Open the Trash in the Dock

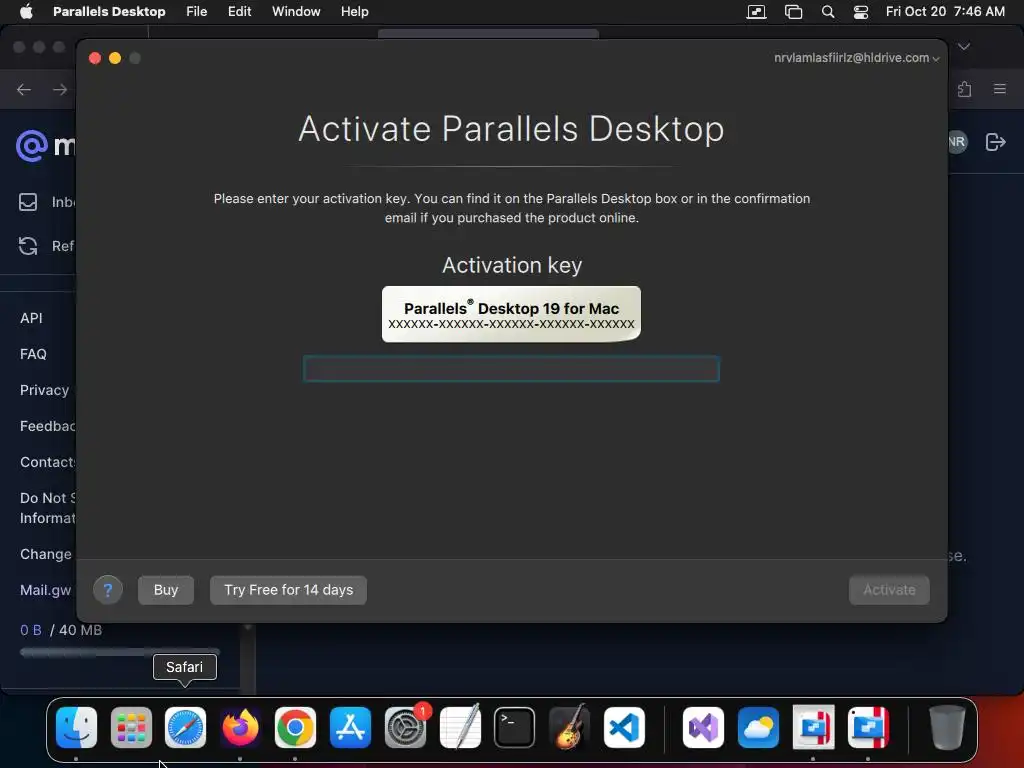click(x=947, y=727)
